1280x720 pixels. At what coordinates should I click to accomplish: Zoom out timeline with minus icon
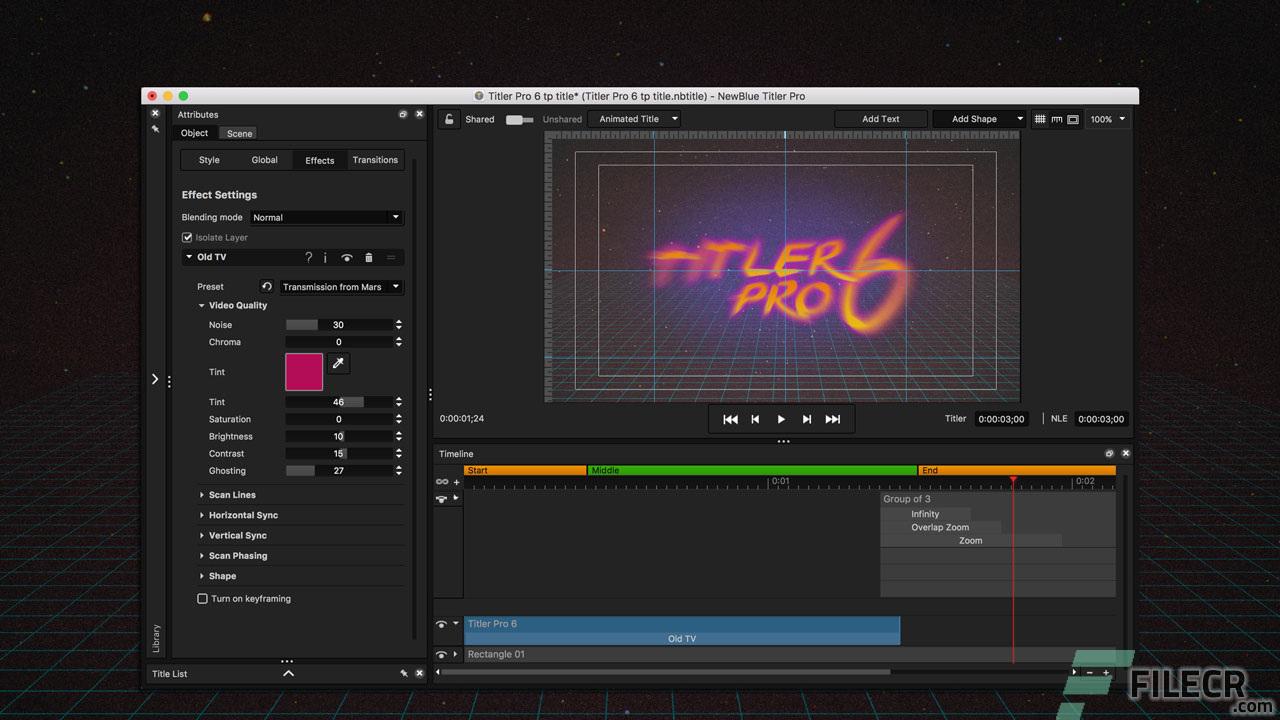pyautogui.click(x=1090, y=673)
